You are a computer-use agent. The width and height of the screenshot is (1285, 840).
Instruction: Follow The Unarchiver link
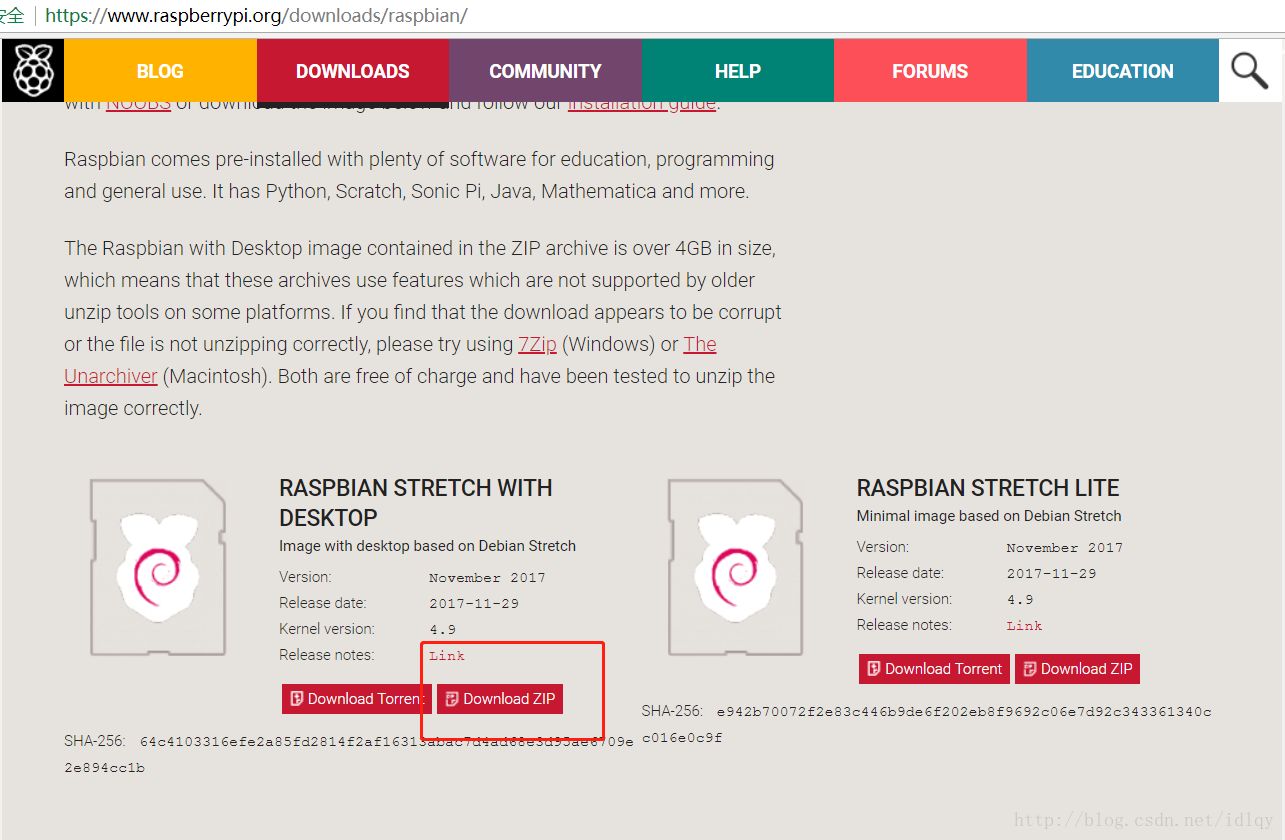(110, 377)
